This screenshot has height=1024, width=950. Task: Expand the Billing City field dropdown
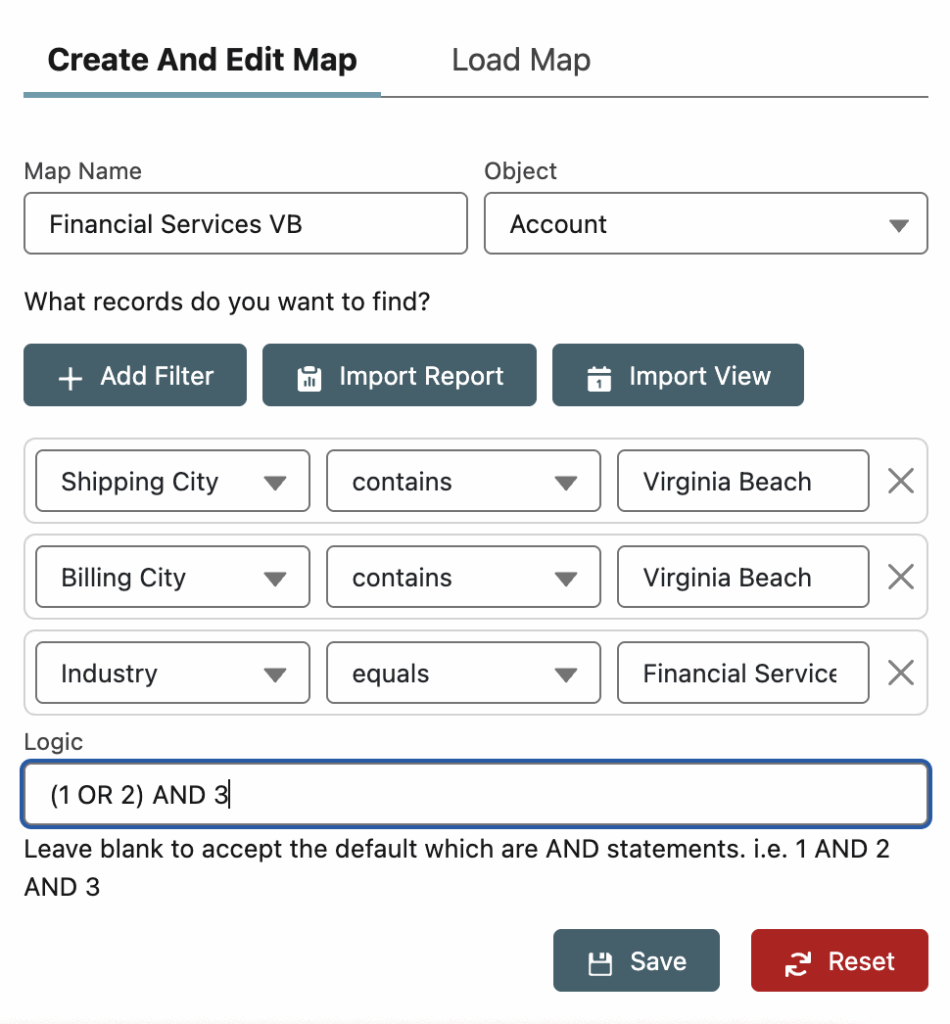point(172,577)
